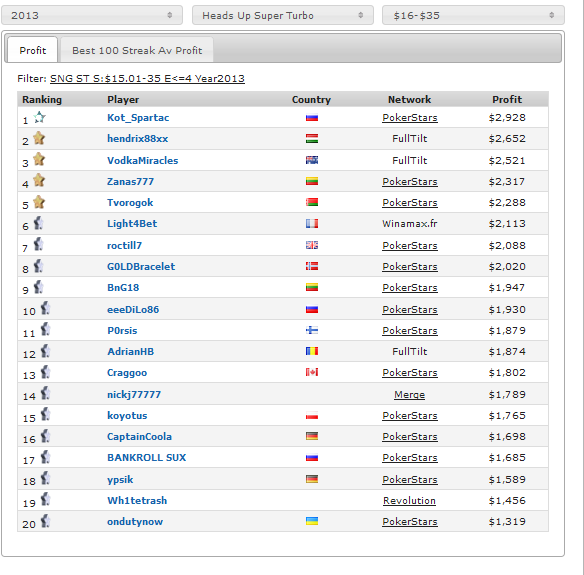Expand the $16-$35 stake dropdown
This screenshot has height=575, width=584.
click(473, 15)
